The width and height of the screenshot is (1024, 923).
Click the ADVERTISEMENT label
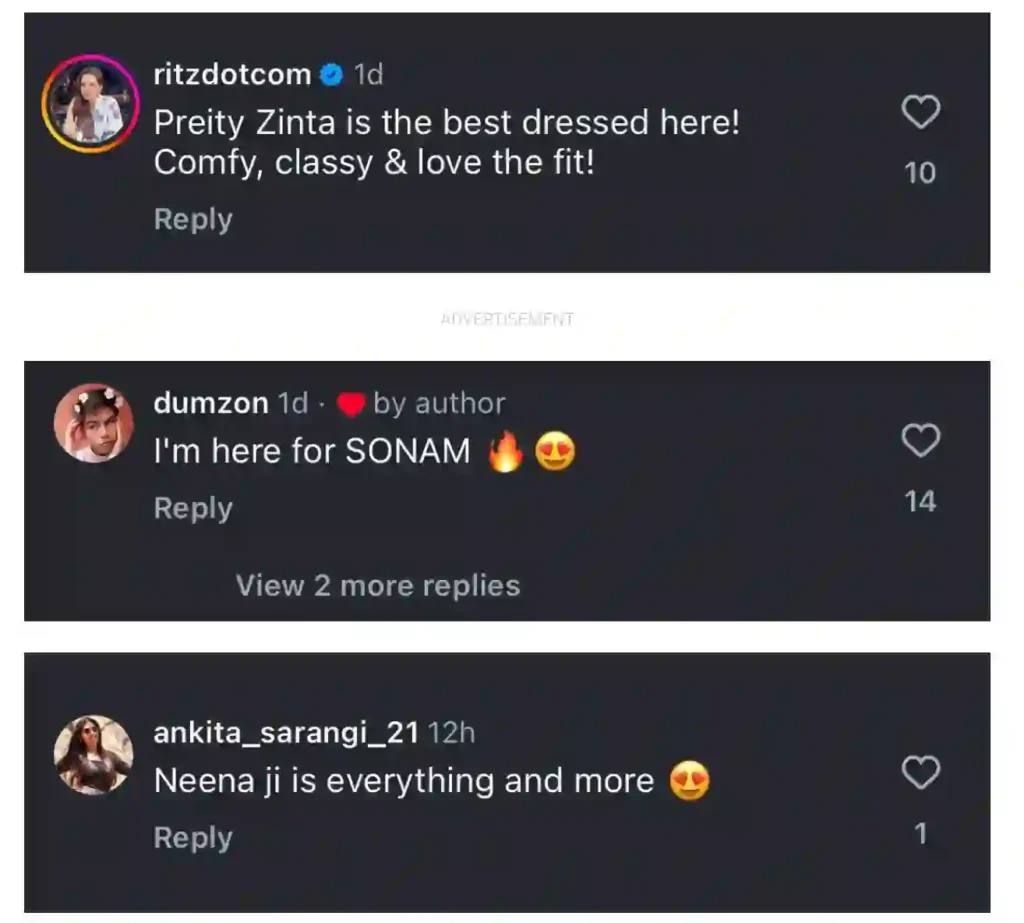(507, 319)
